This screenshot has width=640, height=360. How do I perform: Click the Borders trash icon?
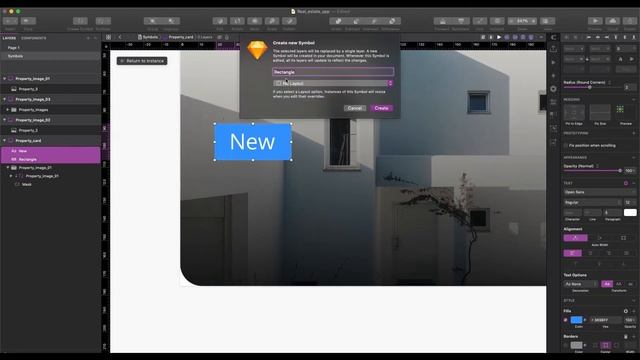click(x=626, y=337)
